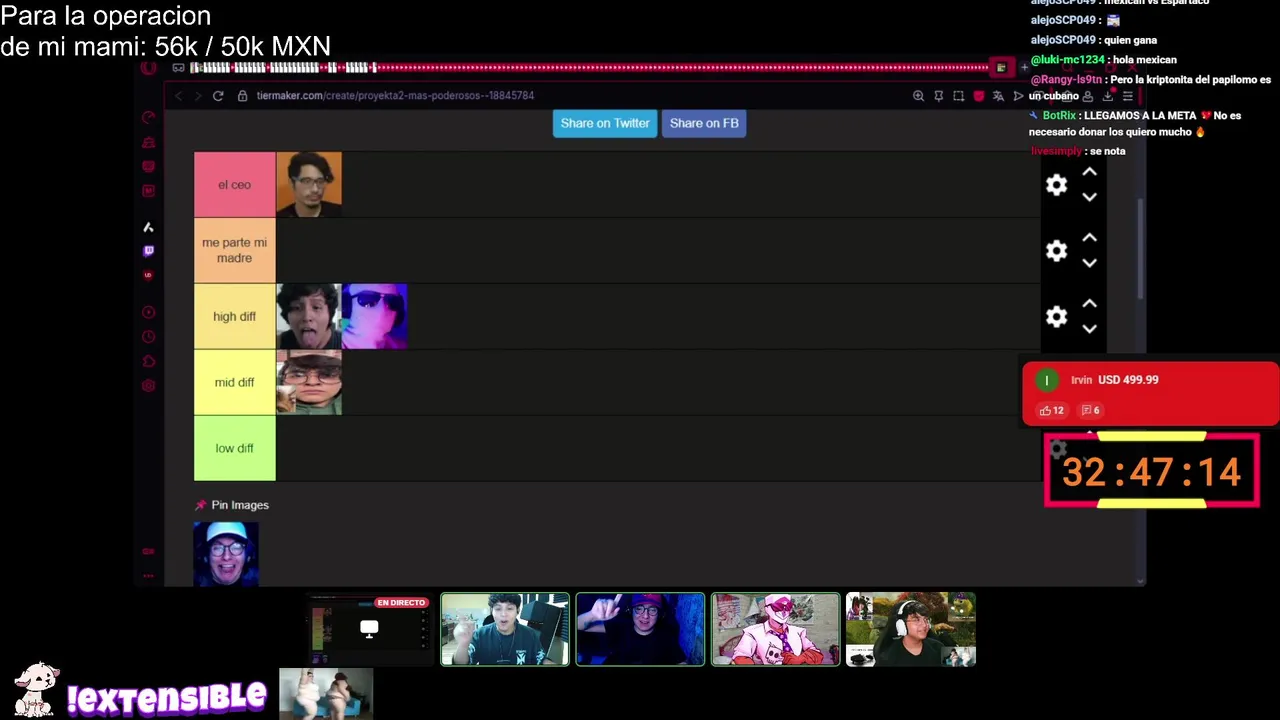The width and height of the screenshot is (1280, 720).
Task: Click the zoom magnifier in address bar
Action: (x=918, y=96)
